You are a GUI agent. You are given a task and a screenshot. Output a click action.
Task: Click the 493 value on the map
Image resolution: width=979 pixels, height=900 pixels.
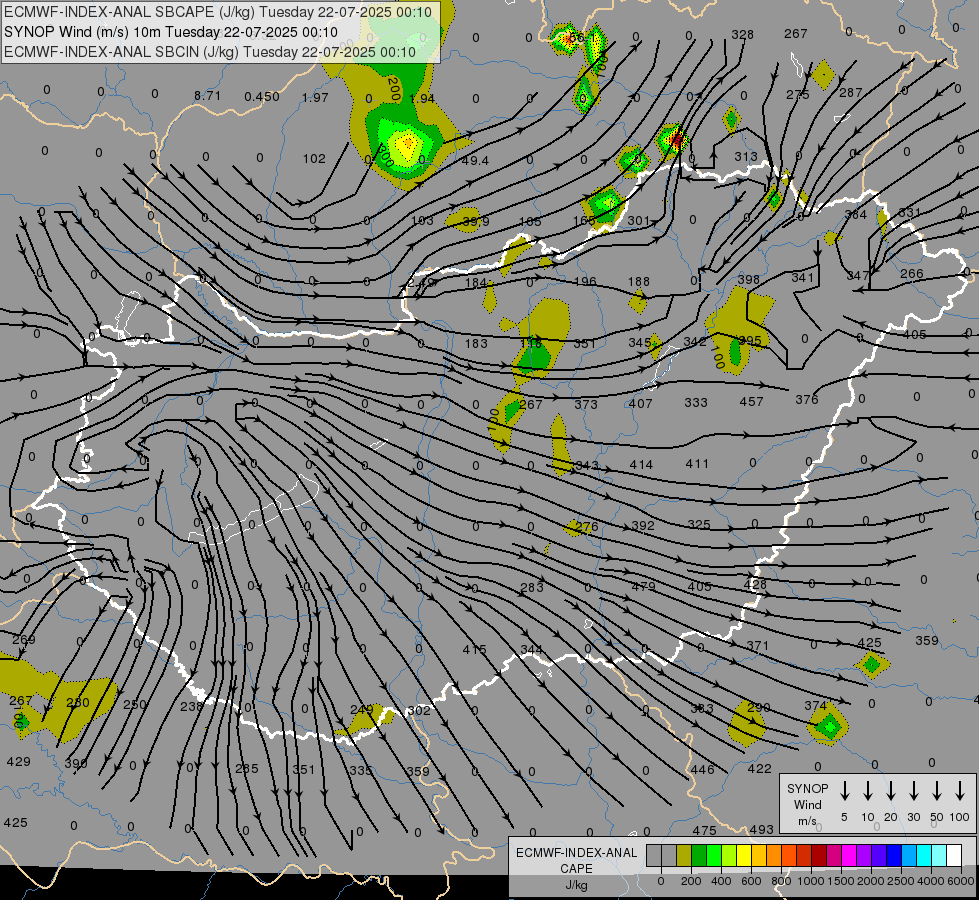pyautogui.click(x=761, y=829)
